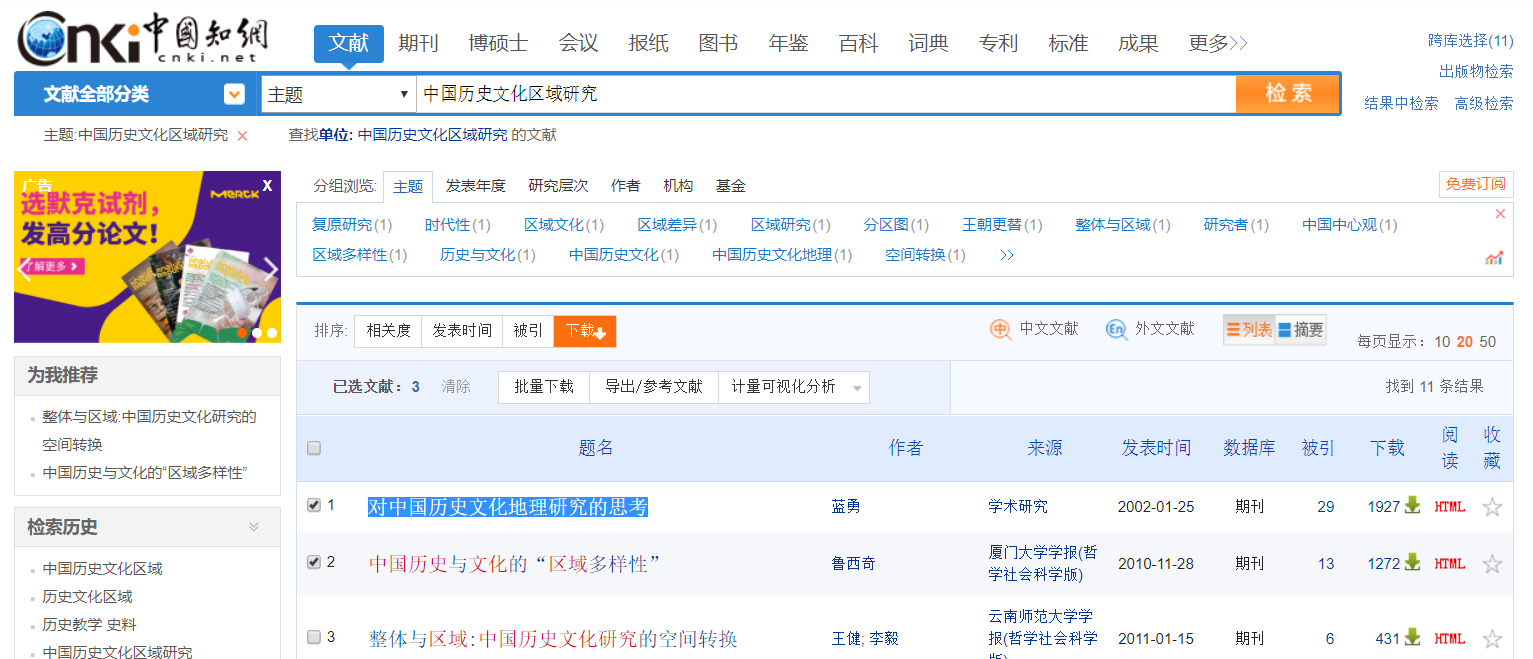Close the Merck advertisement banner
Image resolution: width=1533 pixels, height=659 pixels.
(x=267, y=185)
